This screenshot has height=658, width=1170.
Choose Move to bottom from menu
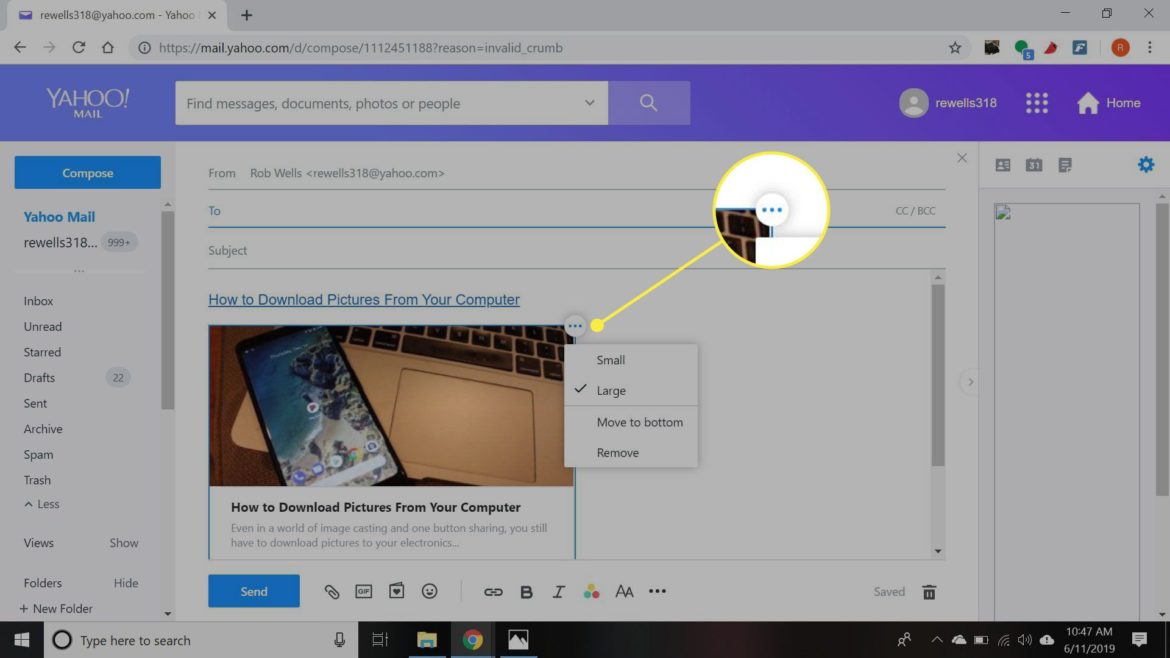pos(639,422)
